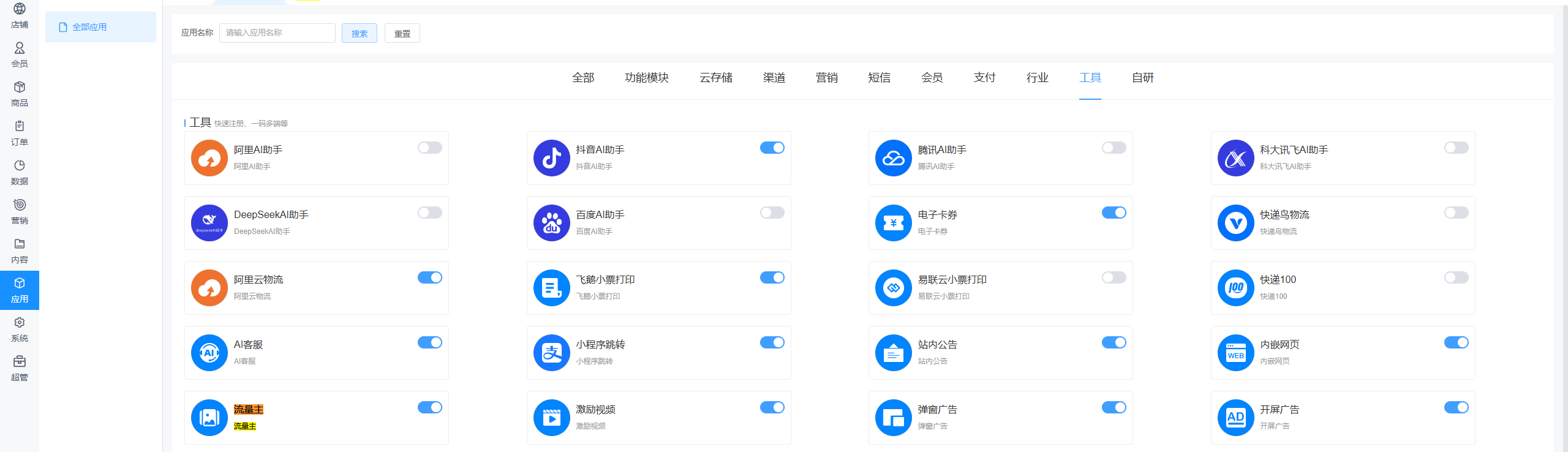
Task: Switch to the 云存储 tab
Action: (716, 78)
